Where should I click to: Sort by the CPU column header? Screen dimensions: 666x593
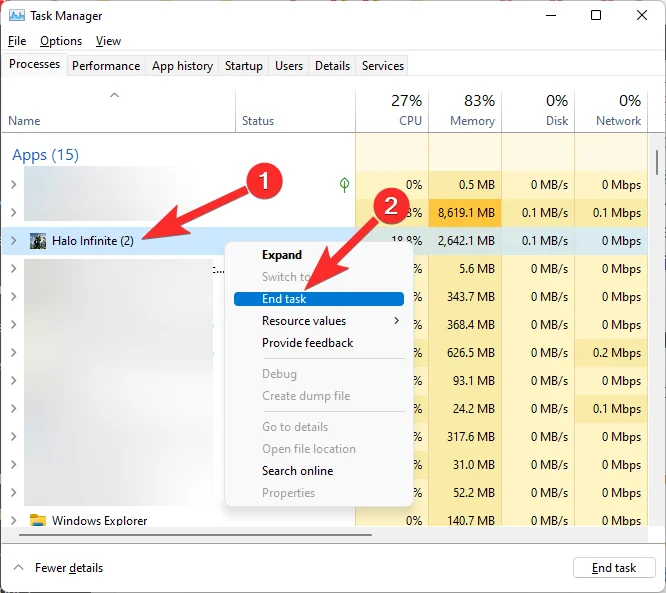tap(392, 111)
